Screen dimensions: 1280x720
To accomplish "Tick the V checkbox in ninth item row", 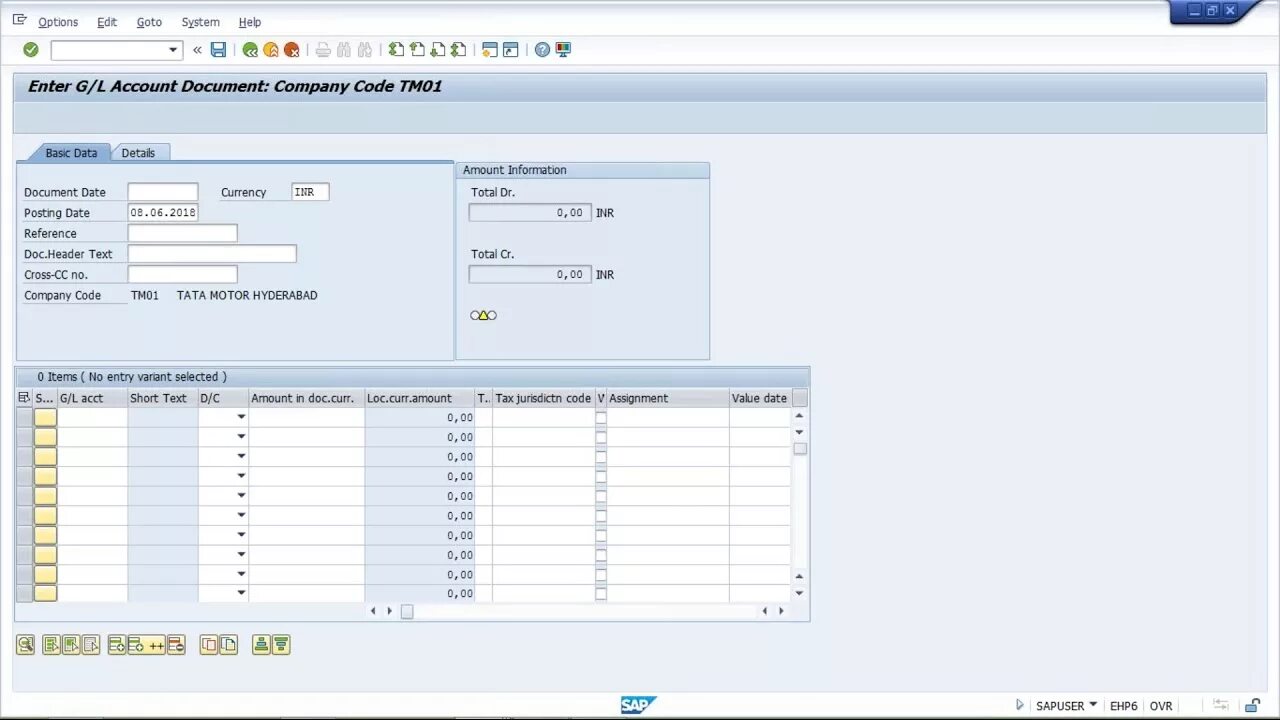I will (601, 574).
